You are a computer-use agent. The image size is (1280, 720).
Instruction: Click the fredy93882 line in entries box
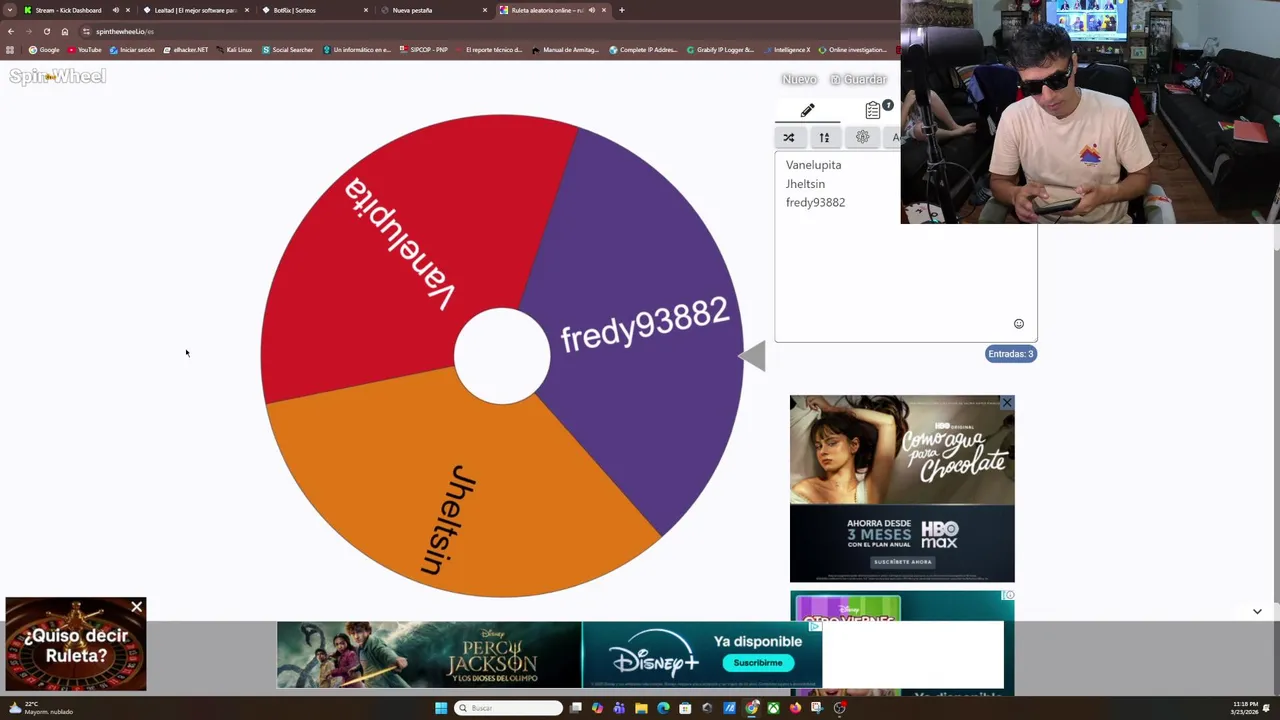click(x=815, y=202)
